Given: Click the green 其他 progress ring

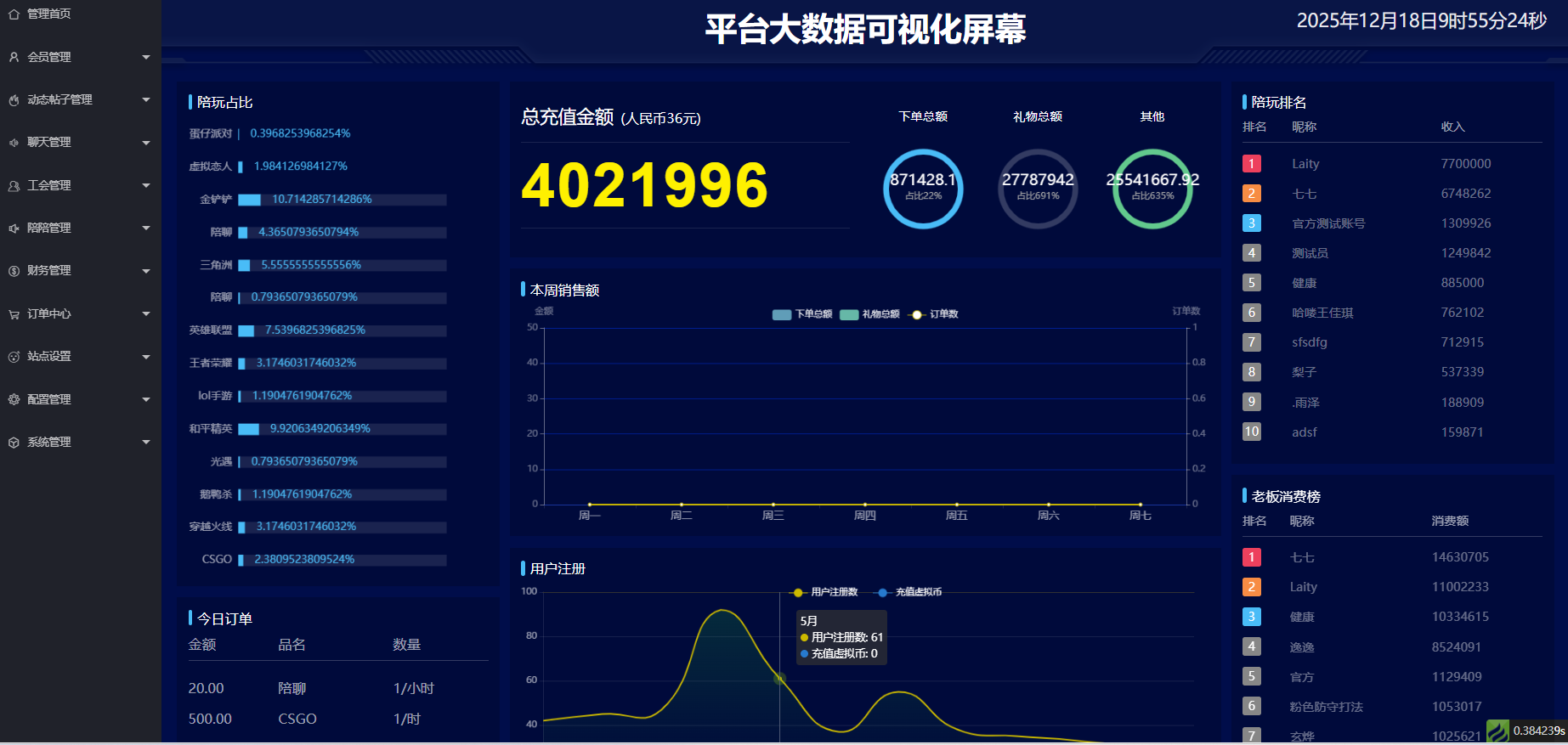Looking at the screenshot, I should pos(1152,189).
